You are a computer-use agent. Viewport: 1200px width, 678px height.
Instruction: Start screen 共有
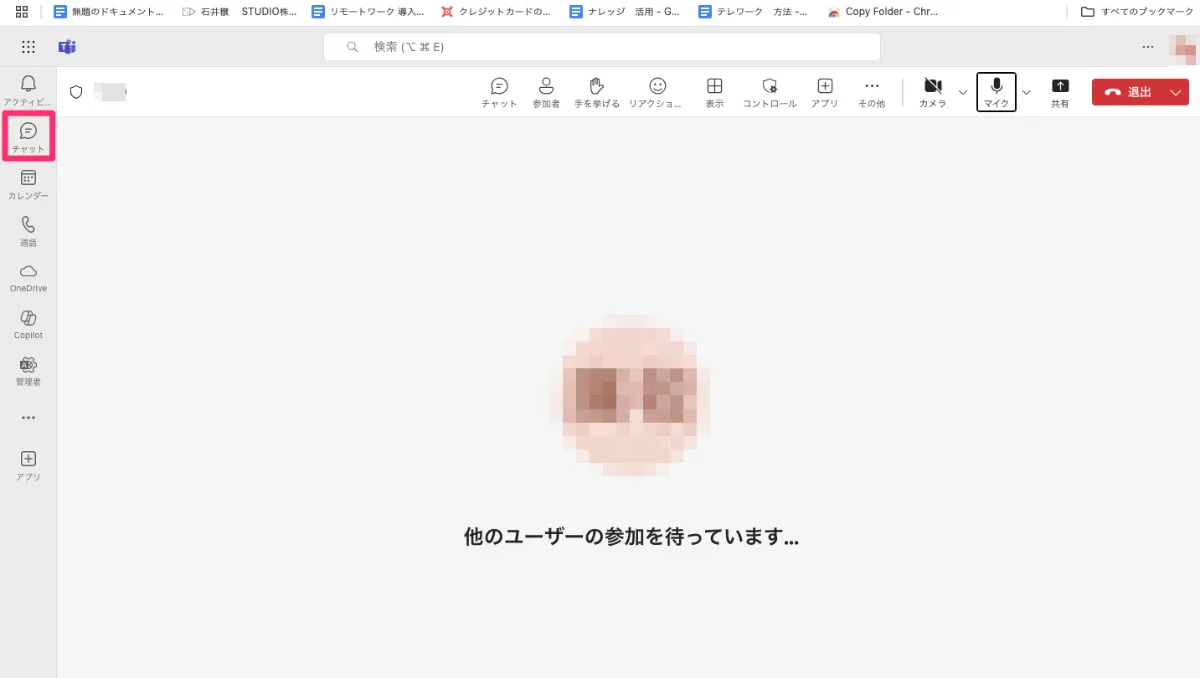[1060, 91]
